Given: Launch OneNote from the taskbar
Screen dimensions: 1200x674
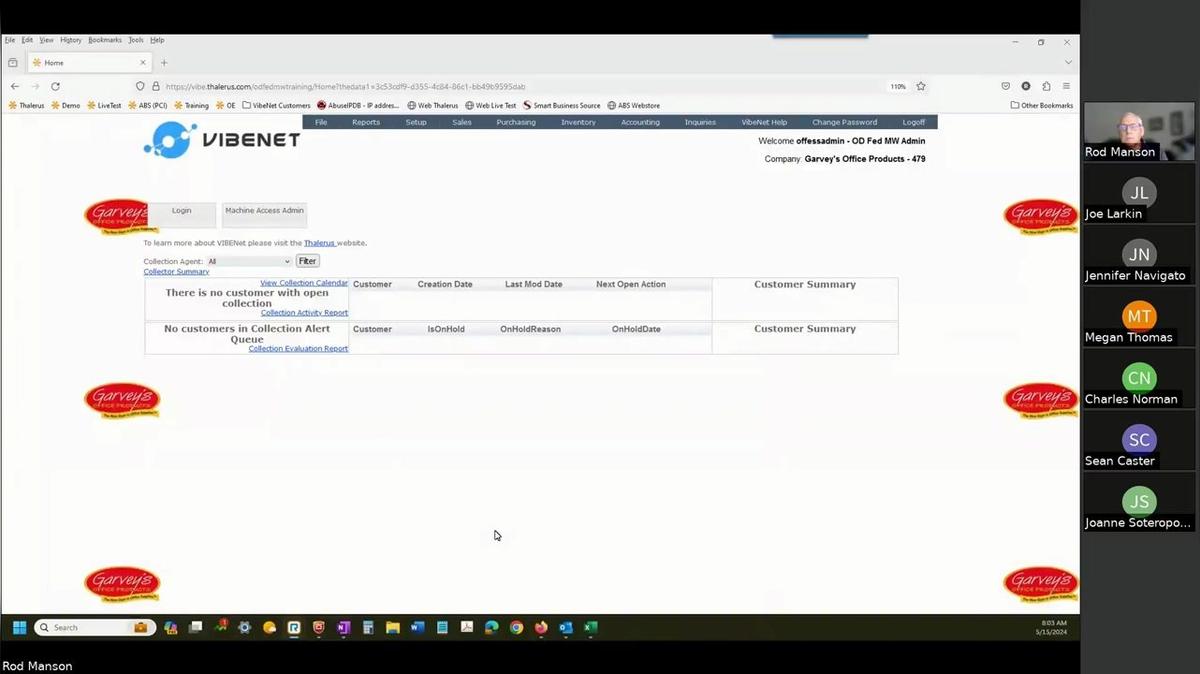Looking at the screenshot, I should pos(343,628).
